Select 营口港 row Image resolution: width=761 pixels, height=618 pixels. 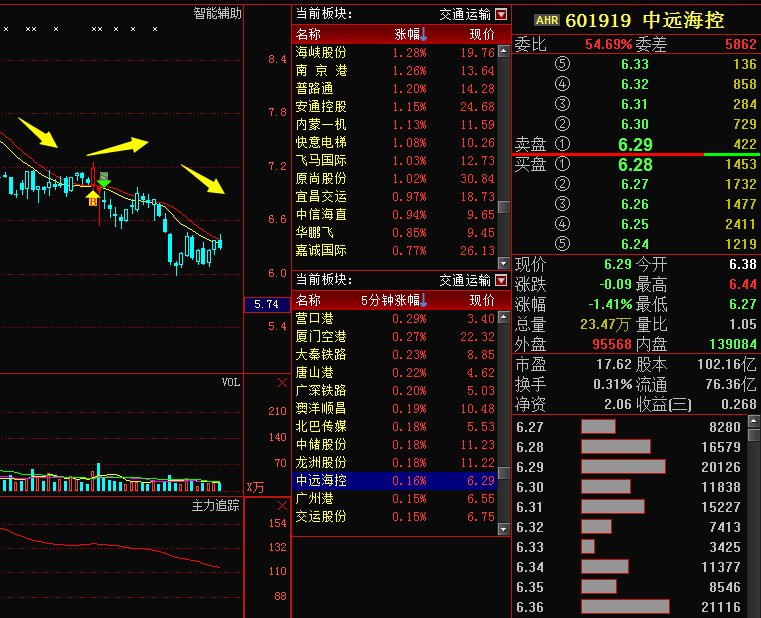(395, 318)
